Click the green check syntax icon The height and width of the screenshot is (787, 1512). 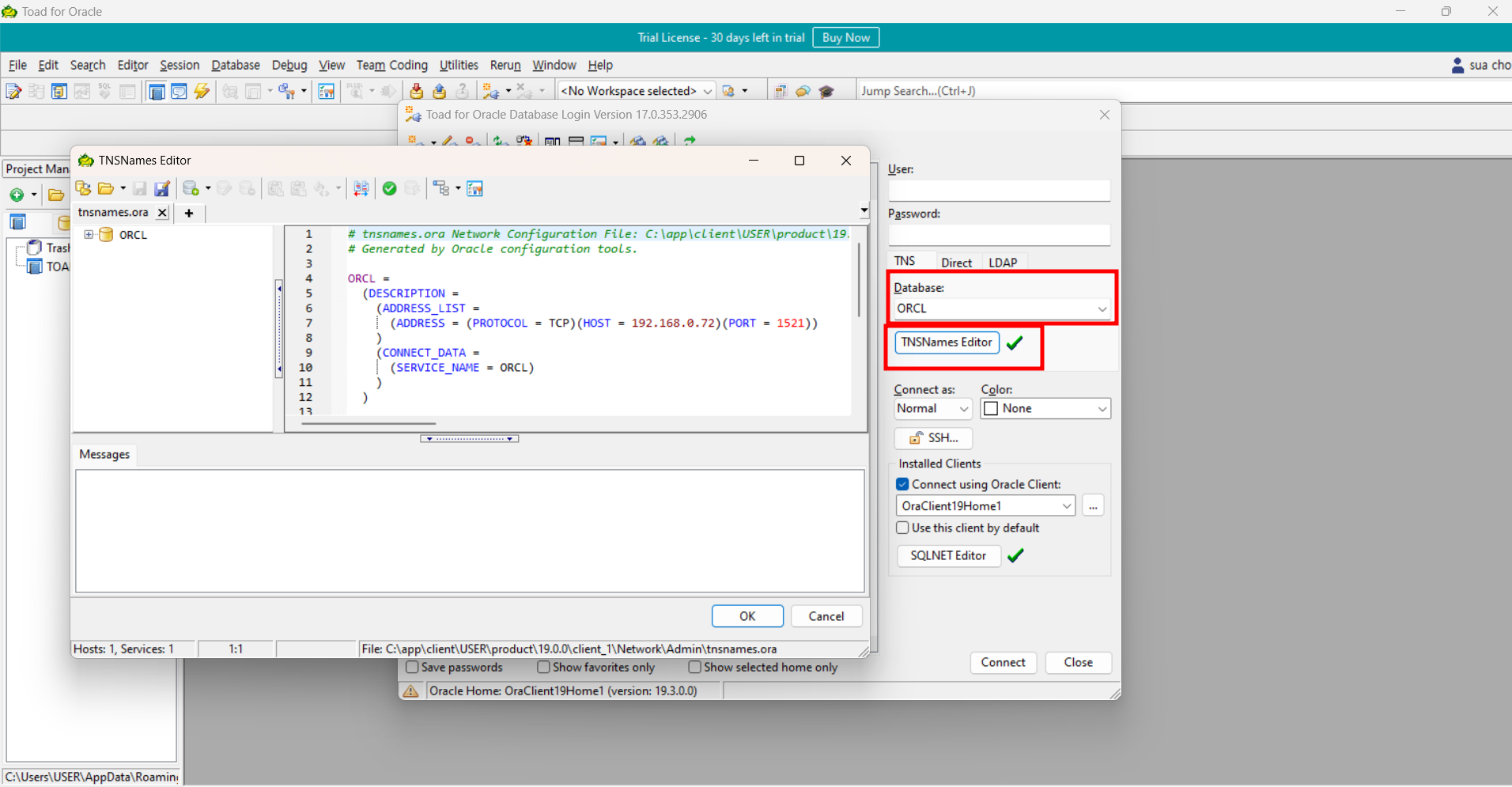389,188
